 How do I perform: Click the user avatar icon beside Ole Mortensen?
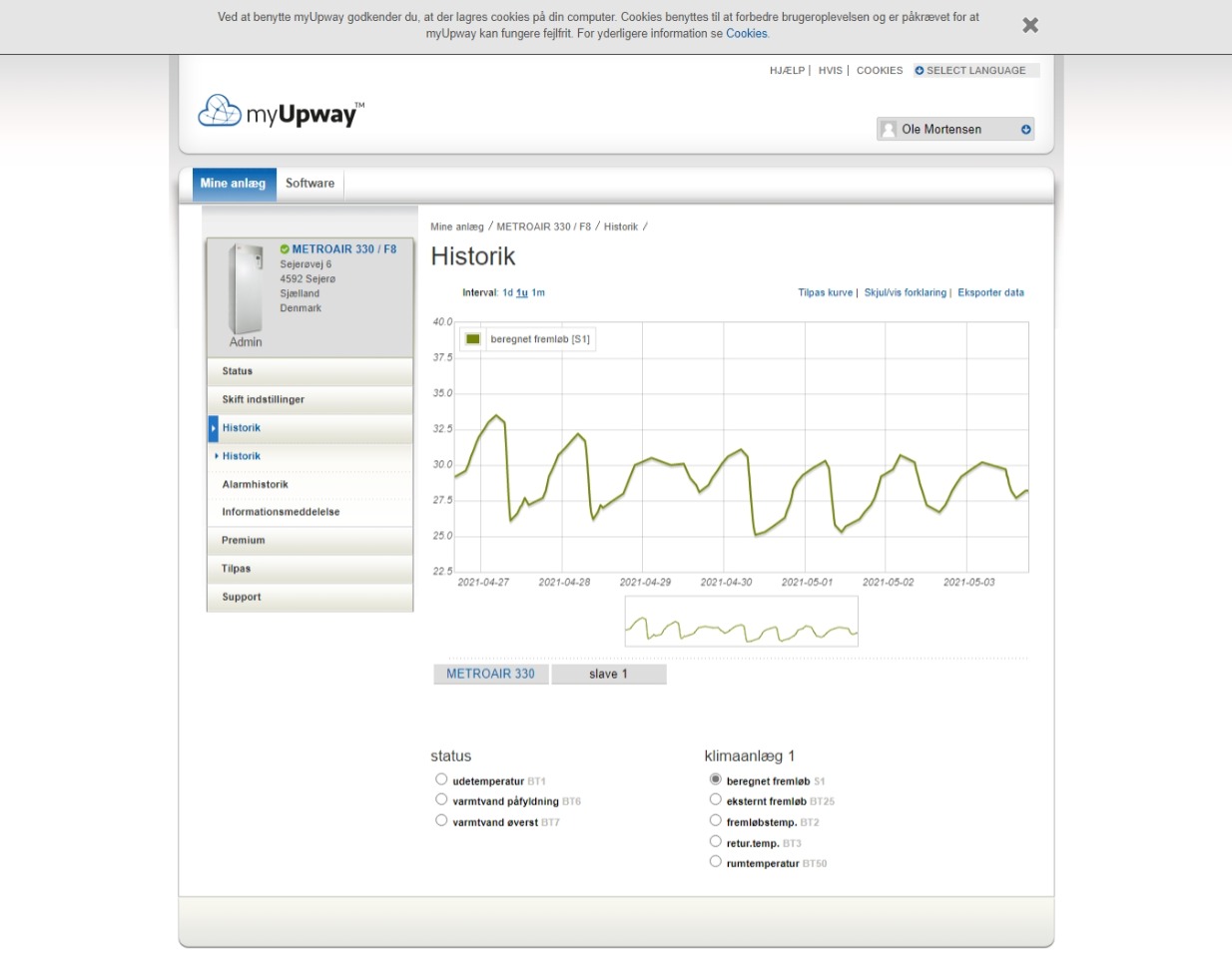tap(889, 130)
